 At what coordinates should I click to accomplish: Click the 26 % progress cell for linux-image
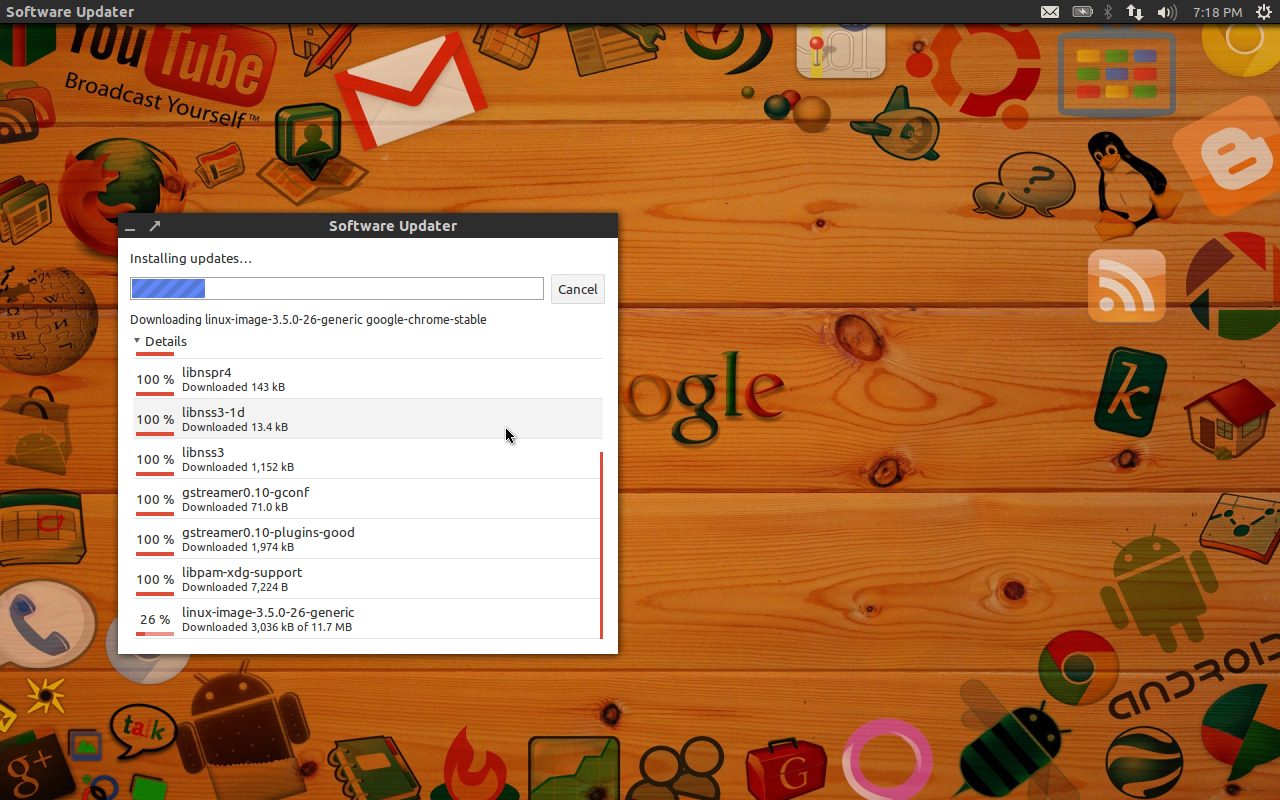[155, 620]
